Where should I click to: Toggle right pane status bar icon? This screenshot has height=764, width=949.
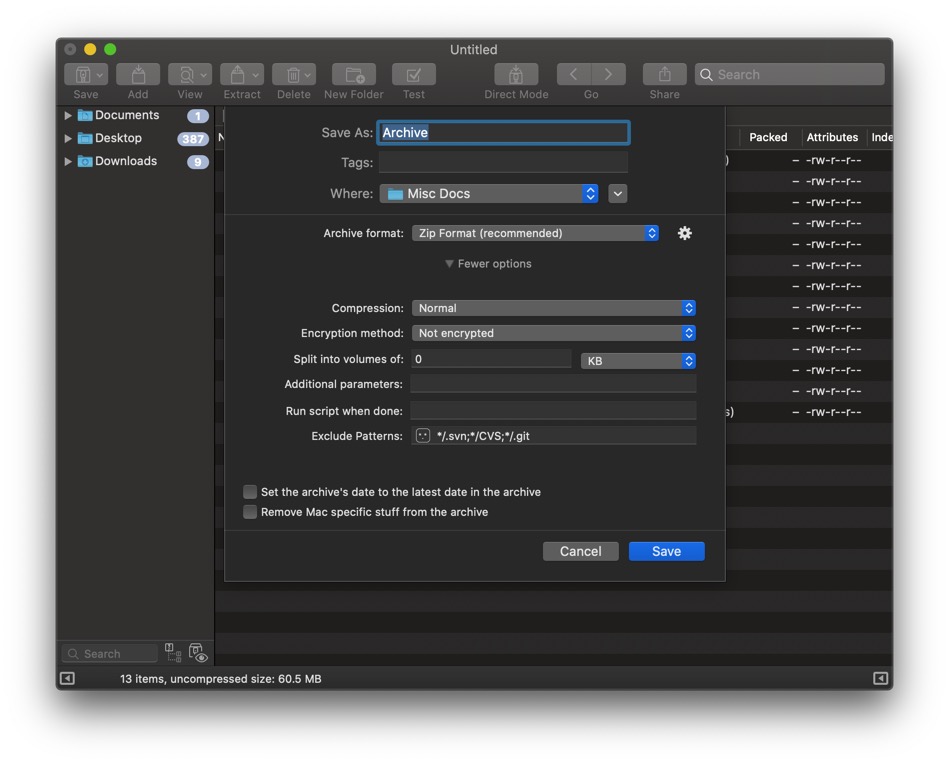click(x=881, y=678)
